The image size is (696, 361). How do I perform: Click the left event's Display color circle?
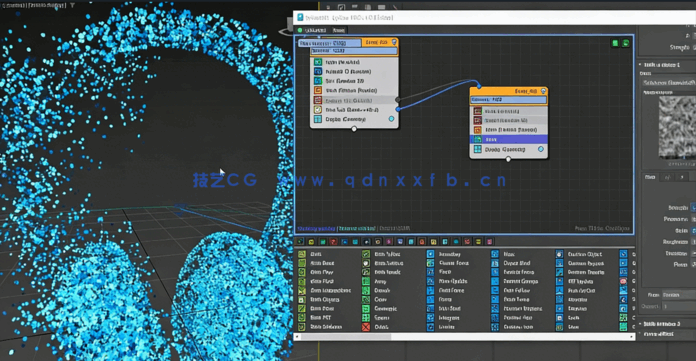(391, 119)
